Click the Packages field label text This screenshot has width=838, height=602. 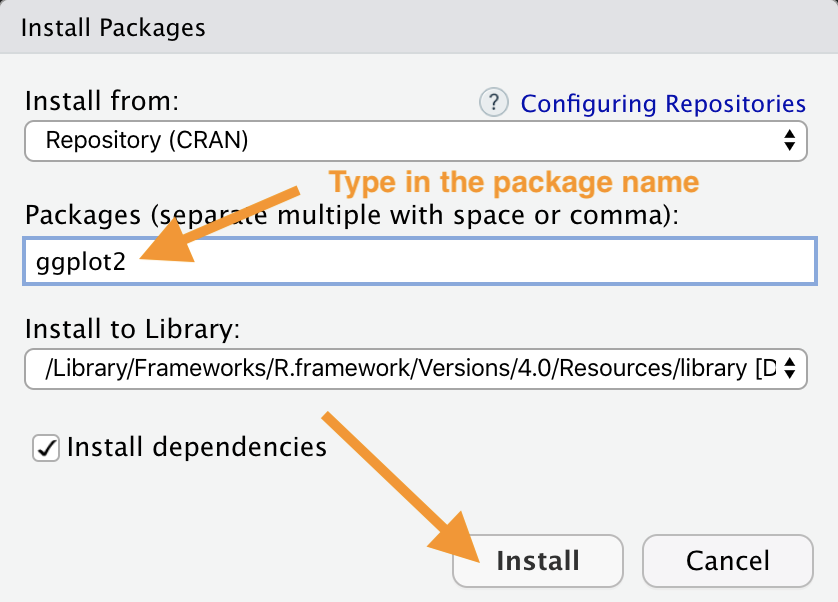[350, 214]
